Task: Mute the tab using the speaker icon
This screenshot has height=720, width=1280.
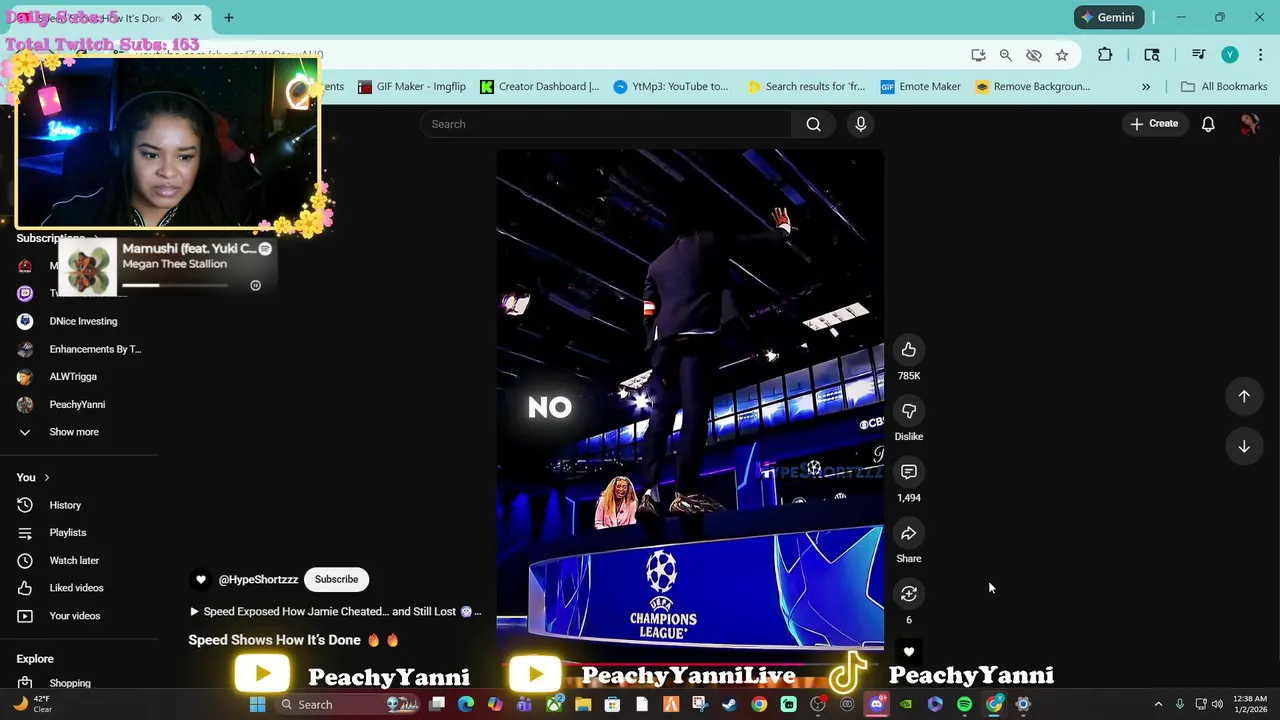Action: 177,17
